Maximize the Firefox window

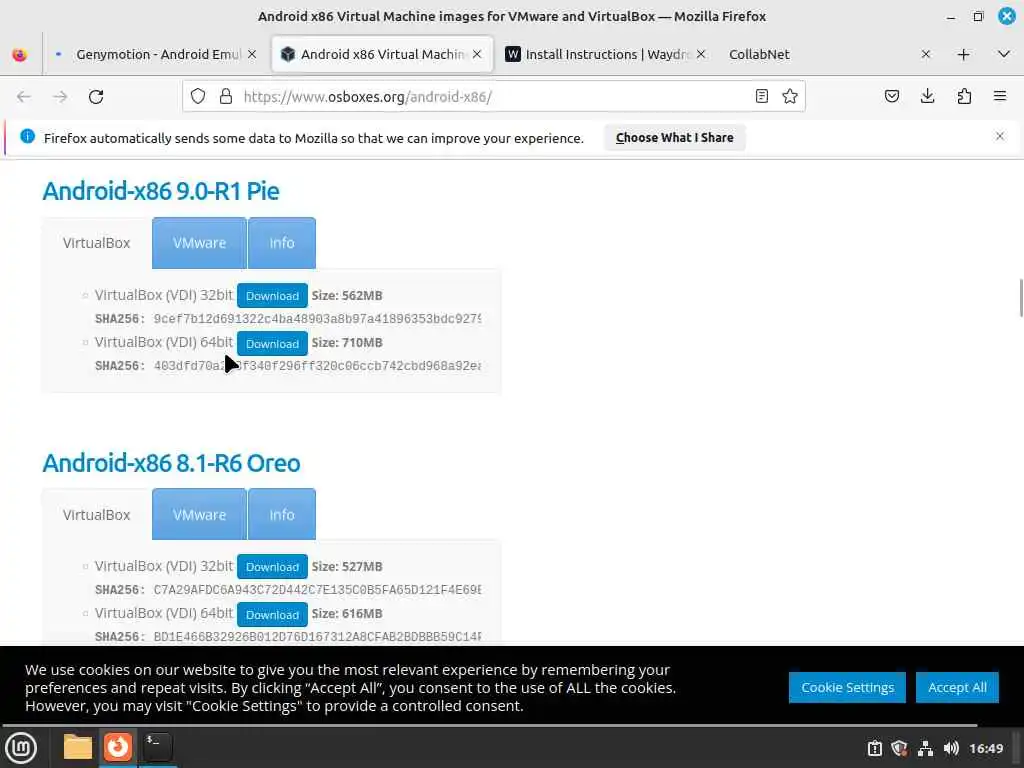coord(978,16)
